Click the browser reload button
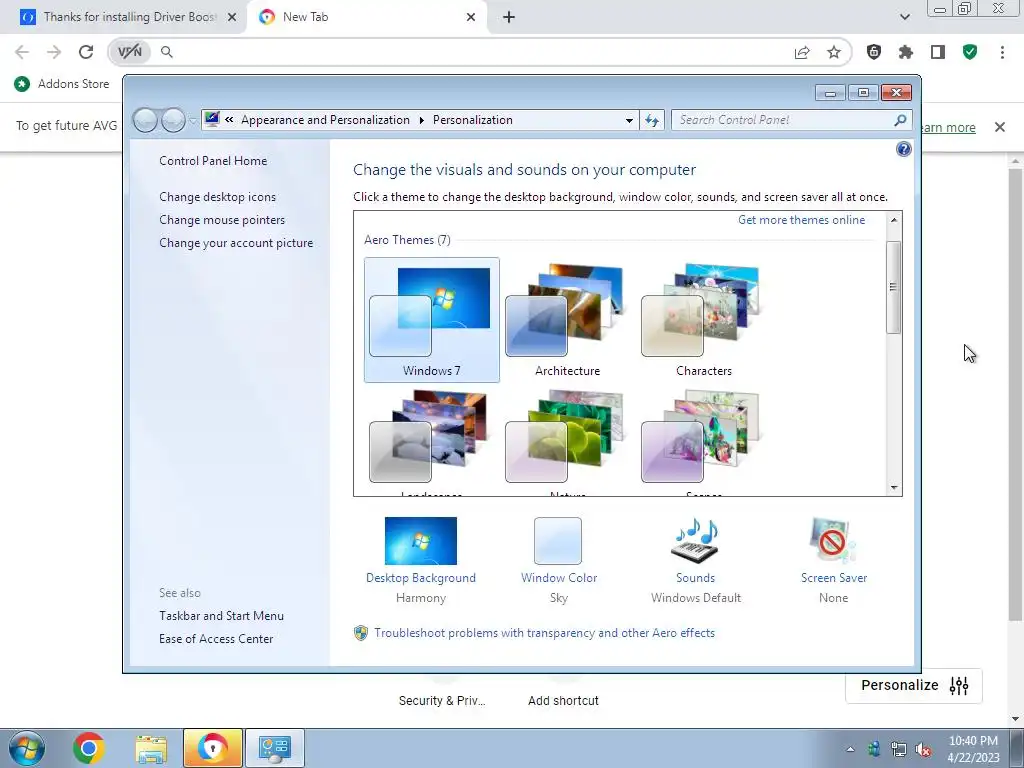 86,52
